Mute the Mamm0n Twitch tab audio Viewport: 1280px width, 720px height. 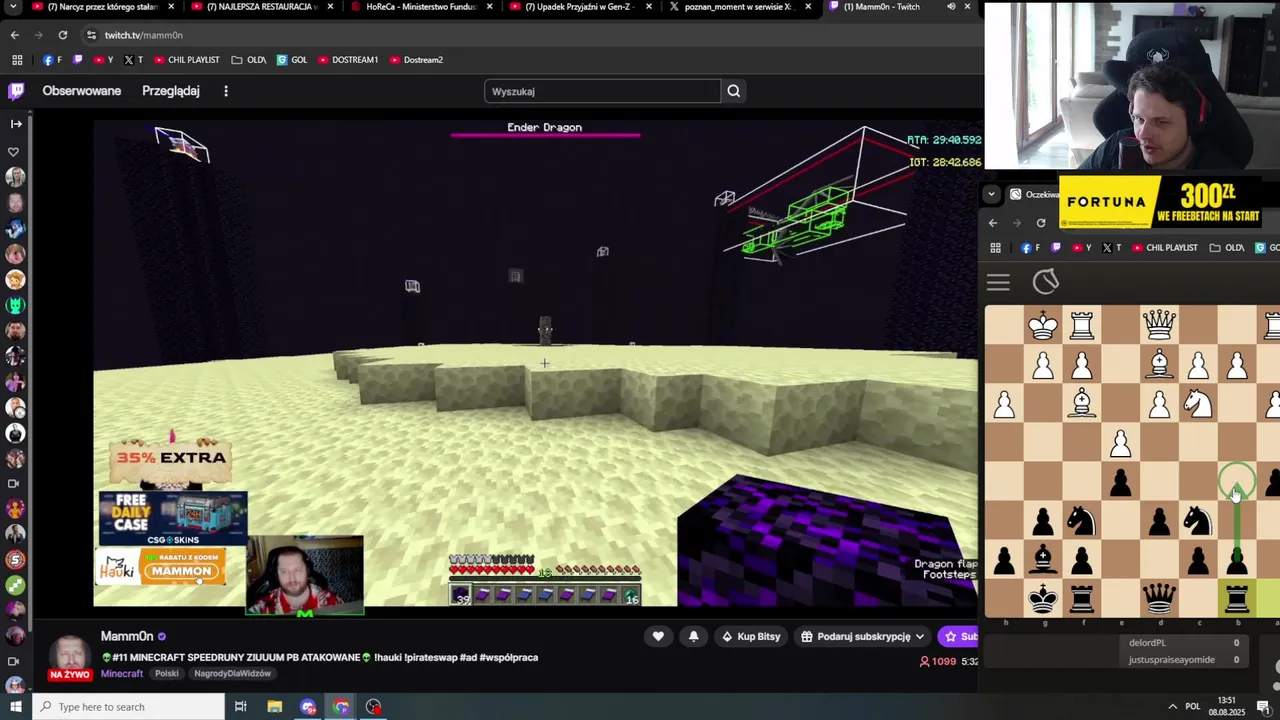(951, 7)
